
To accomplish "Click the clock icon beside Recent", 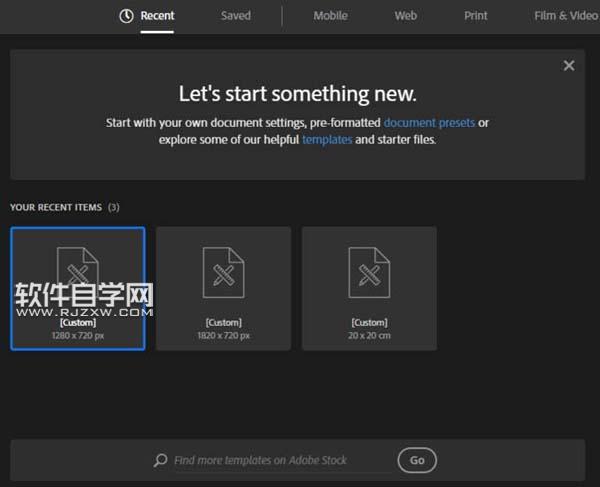I will 126,16.
